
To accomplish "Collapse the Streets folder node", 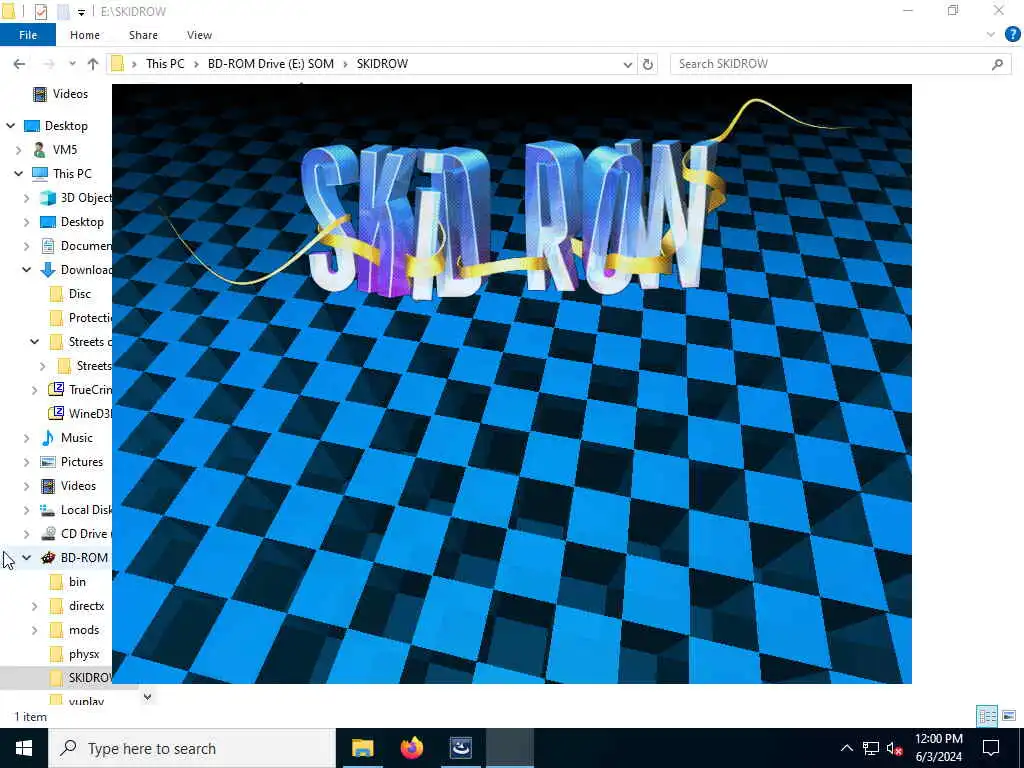I will click(35, 342).
